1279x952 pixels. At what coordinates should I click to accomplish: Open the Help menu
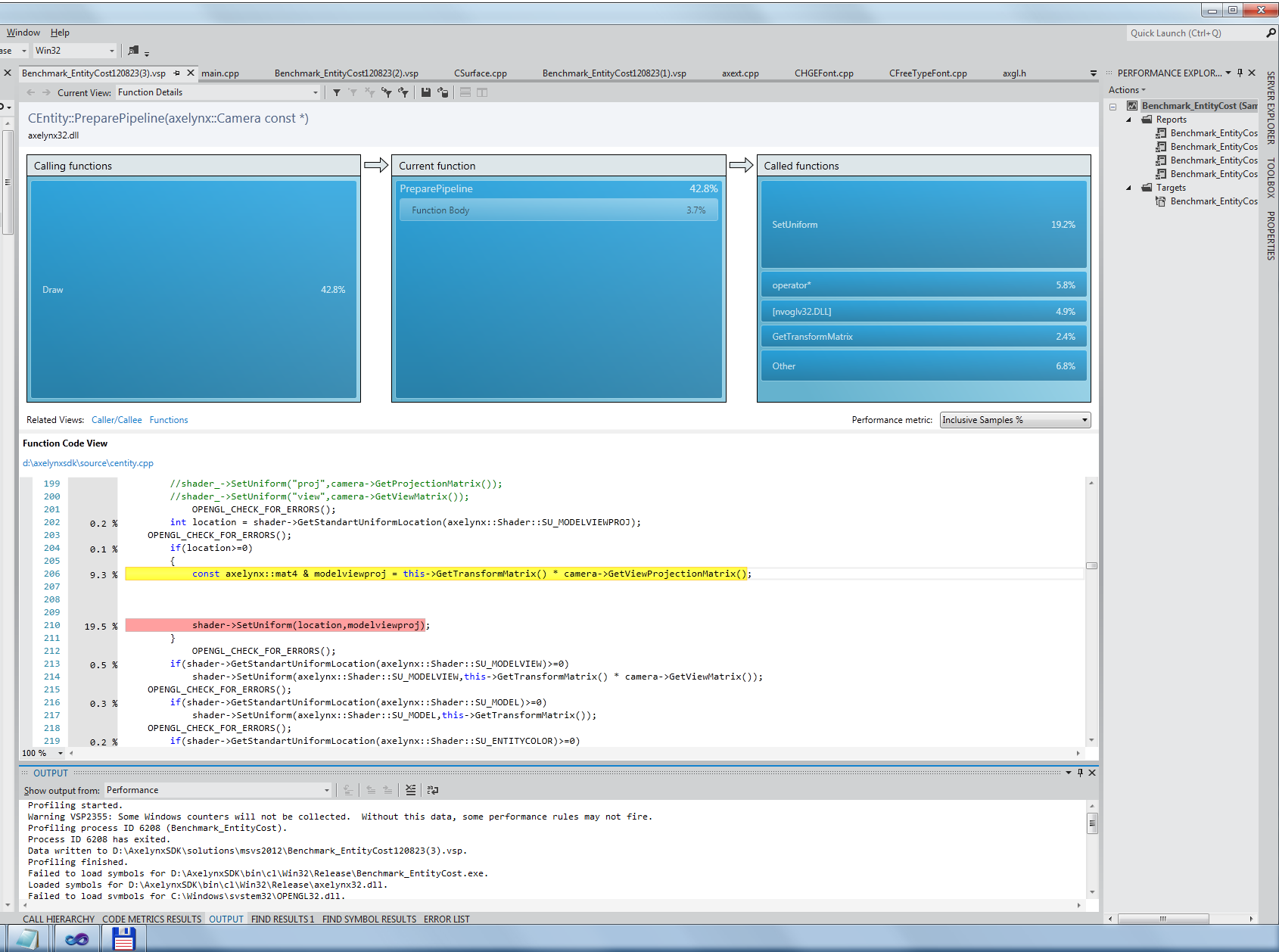[60, 33]
